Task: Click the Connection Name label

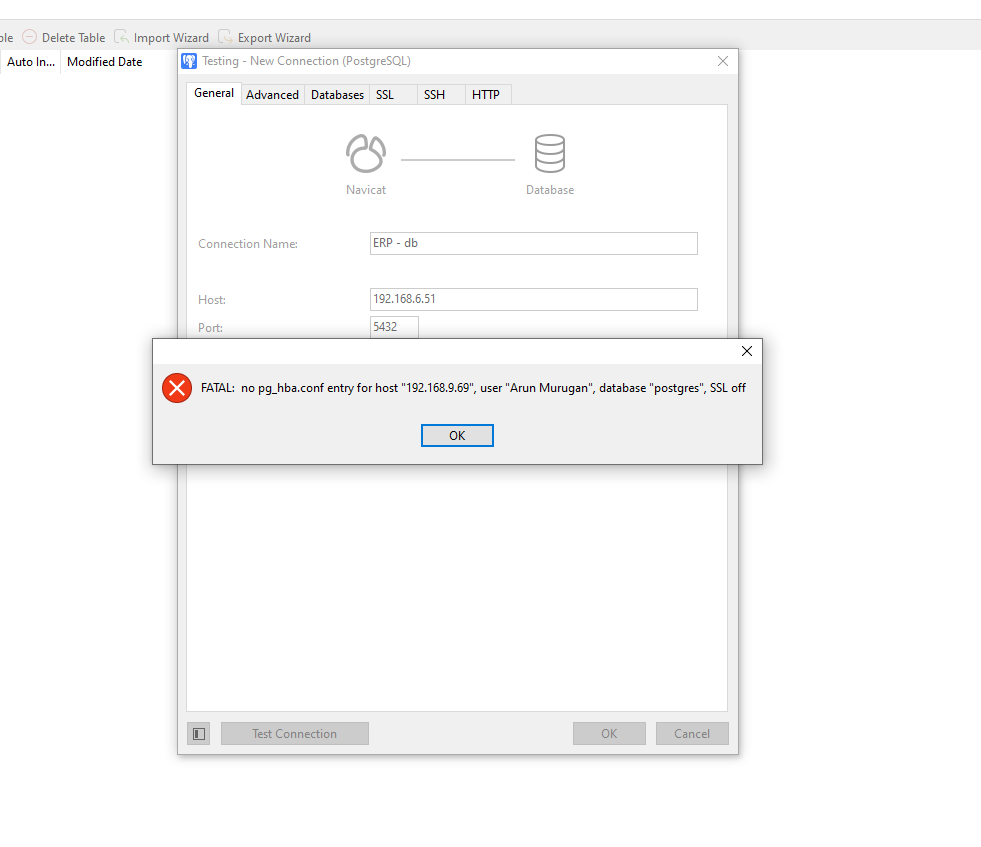Action: point(248,244)
